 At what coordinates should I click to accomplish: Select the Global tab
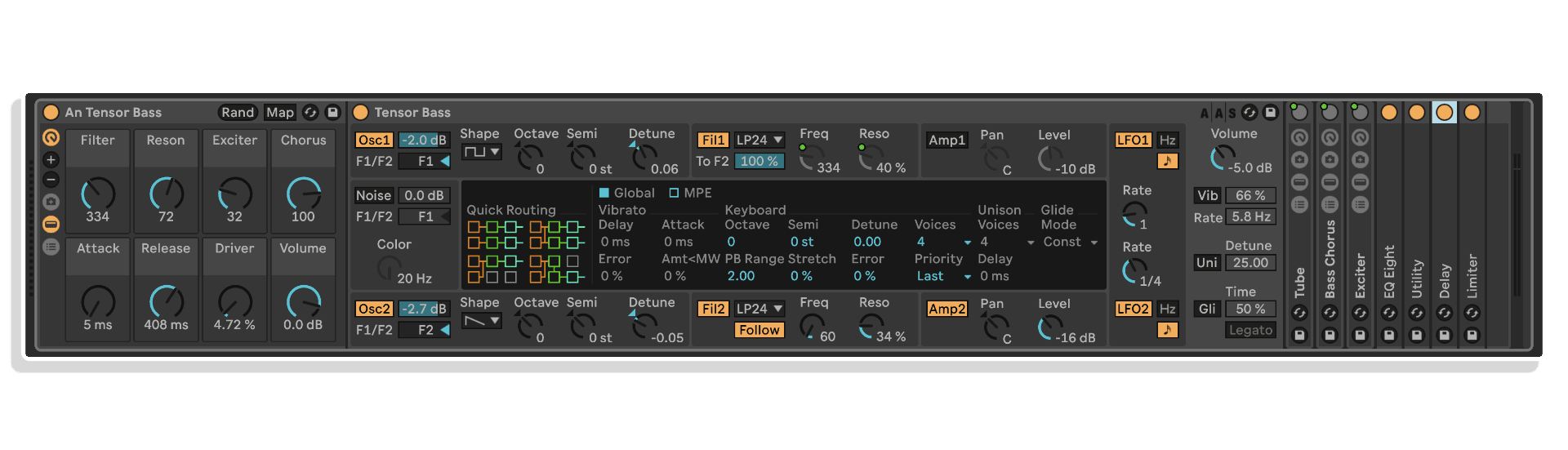click(627, 193)
